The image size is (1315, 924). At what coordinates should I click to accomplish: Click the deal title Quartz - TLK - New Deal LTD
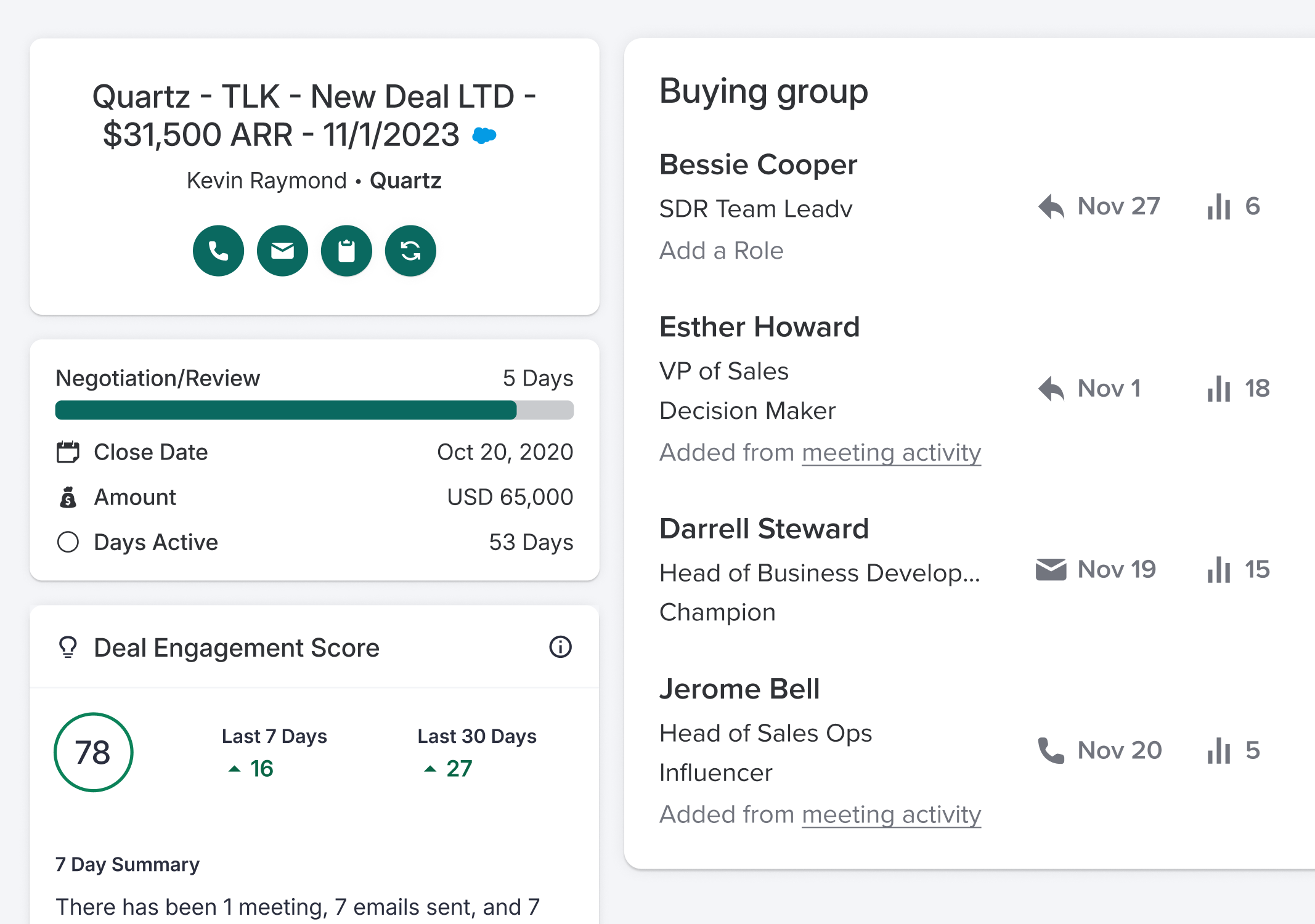click(314, 115)
